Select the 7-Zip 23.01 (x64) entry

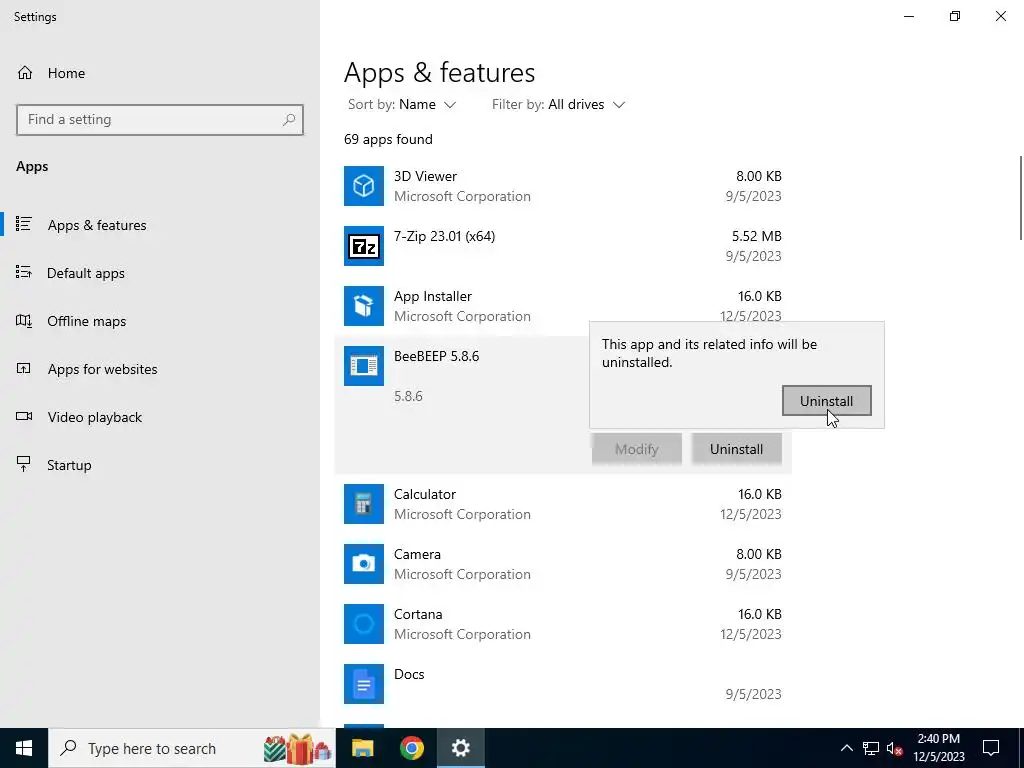pyautogui.click(x=444, y=236)
